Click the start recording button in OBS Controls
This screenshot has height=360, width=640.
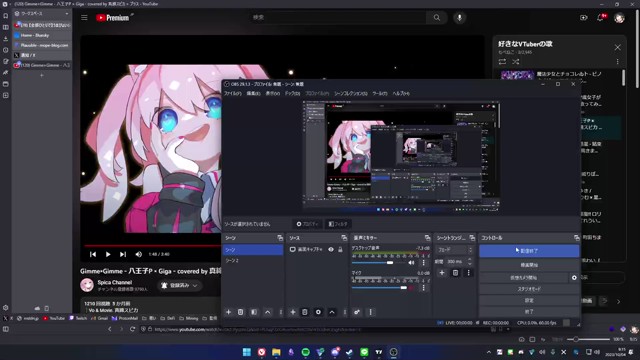529,265
